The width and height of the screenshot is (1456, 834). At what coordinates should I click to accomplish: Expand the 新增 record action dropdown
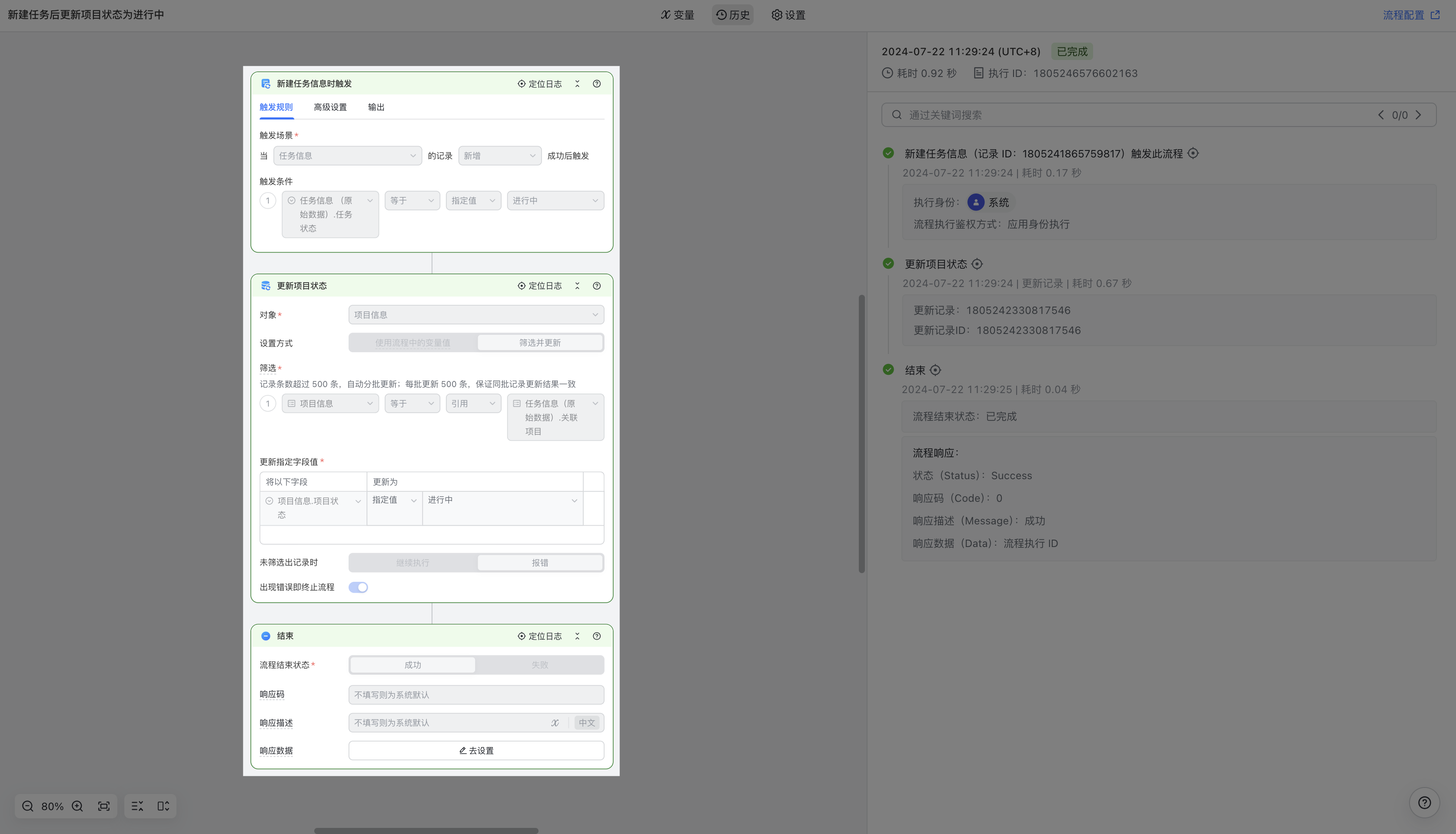(x=499, y=156)
